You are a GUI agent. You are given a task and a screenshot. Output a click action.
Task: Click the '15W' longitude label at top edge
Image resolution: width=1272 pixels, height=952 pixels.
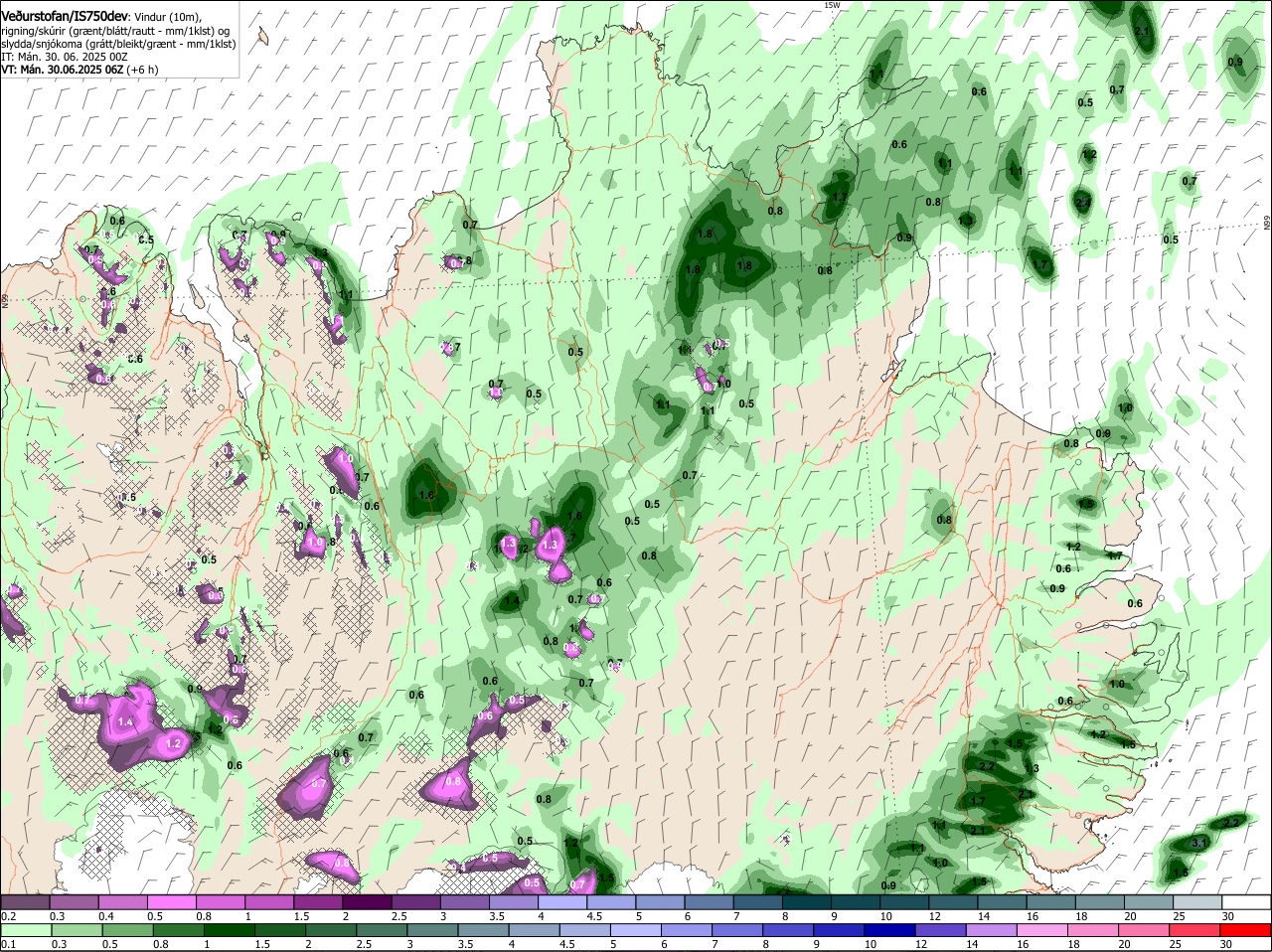(832, 5)
